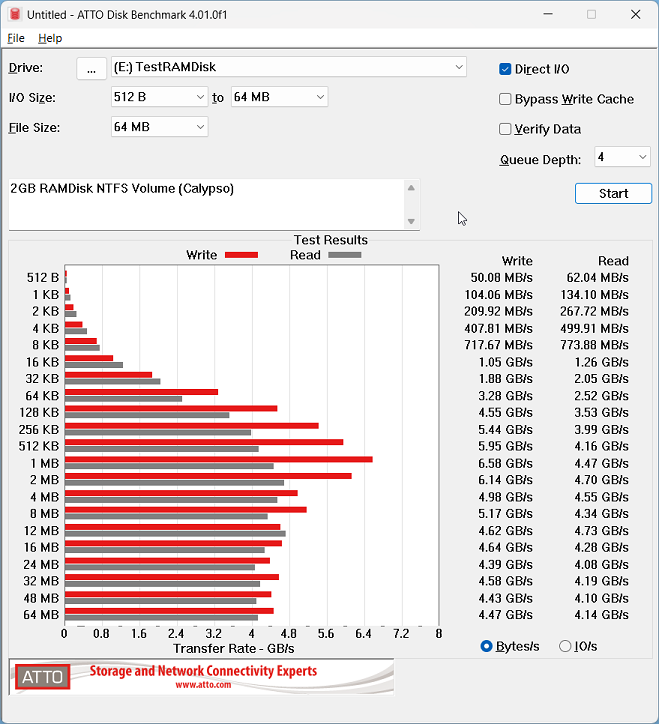Image resolution: width=659 pixels, height=724 pixels.
Task: Uncheck the Direct I/O checkbox
Action: (x=505, y=69)
